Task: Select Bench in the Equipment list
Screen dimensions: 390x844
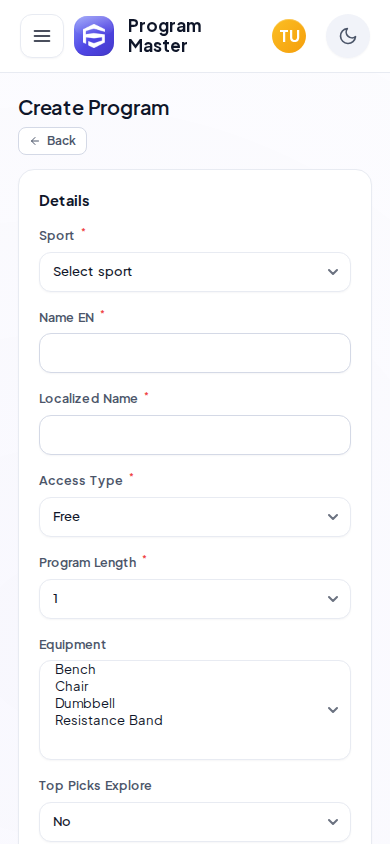Action: pos(75,670)
